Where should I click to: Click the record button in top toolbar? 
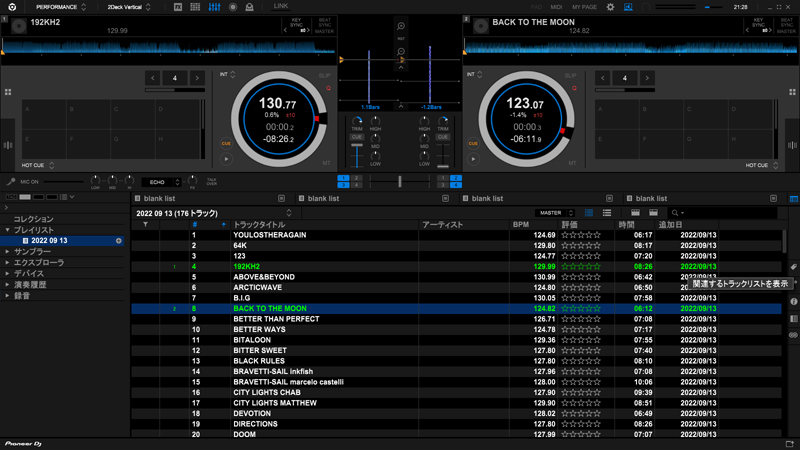tap(233, 7)
